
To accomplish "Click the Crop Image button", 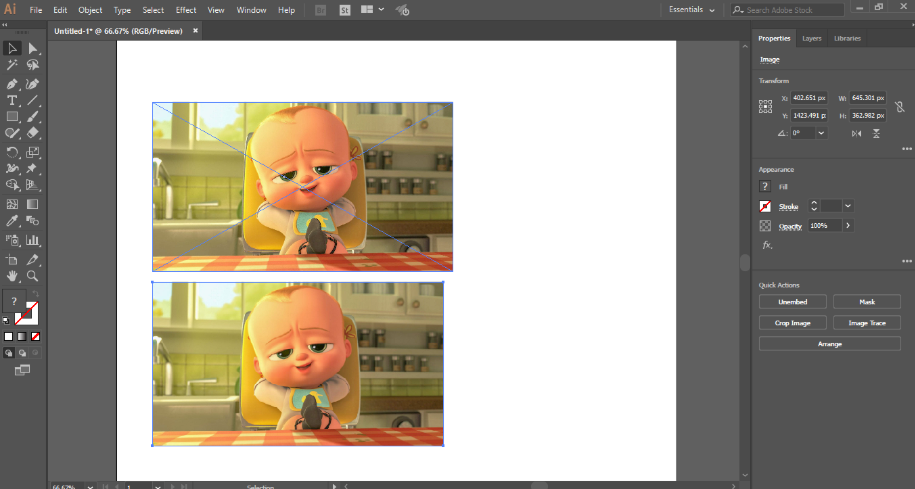I will (x=792, y=323).
